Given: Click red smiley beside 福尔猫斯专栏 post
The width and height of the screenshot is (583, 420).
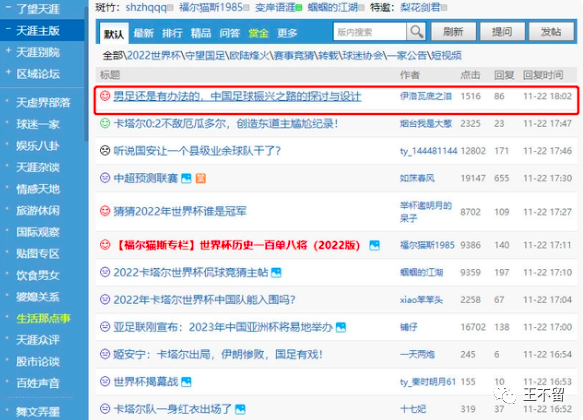Looking at the screenshot, I should click(x=105, y=245).
